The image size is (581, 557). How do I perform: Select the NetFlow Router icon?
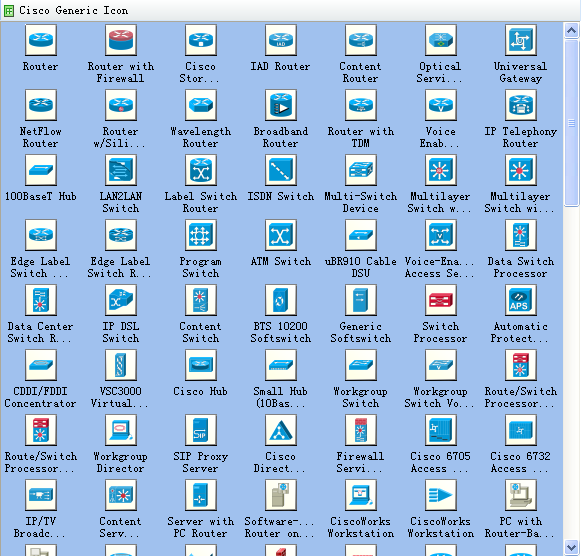click(41, 105)
